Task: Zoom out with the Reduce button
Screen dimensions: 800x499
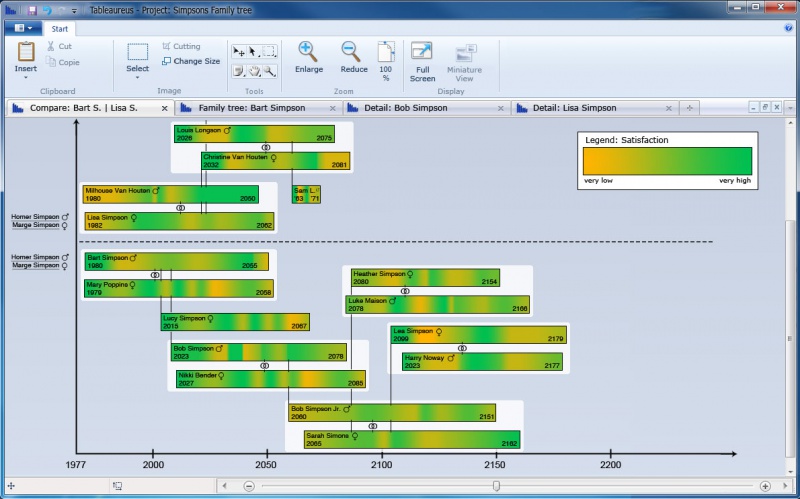Action: click(354, 58)
